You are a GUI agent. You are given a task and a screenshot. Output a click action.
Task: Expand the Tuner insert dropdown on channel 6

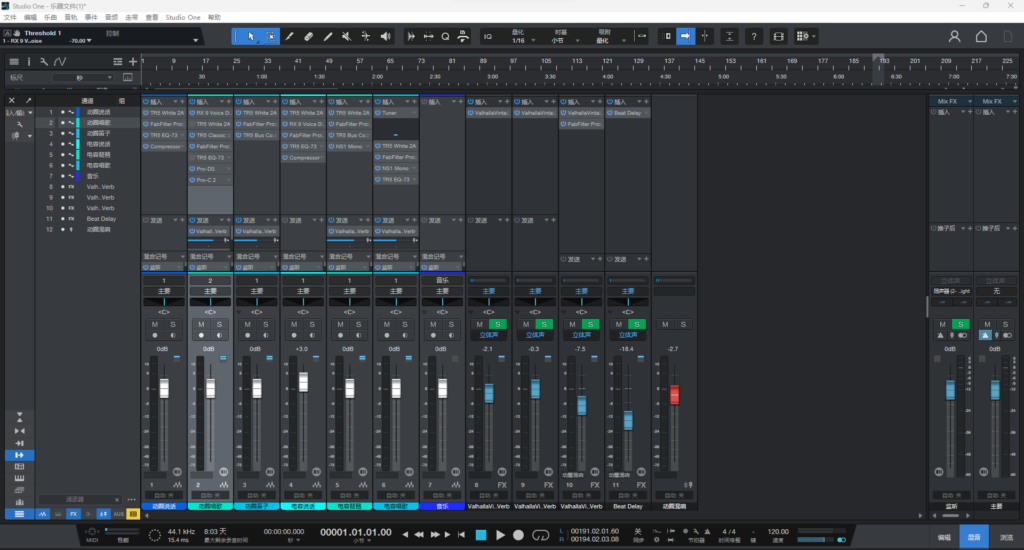click(415, 113)
